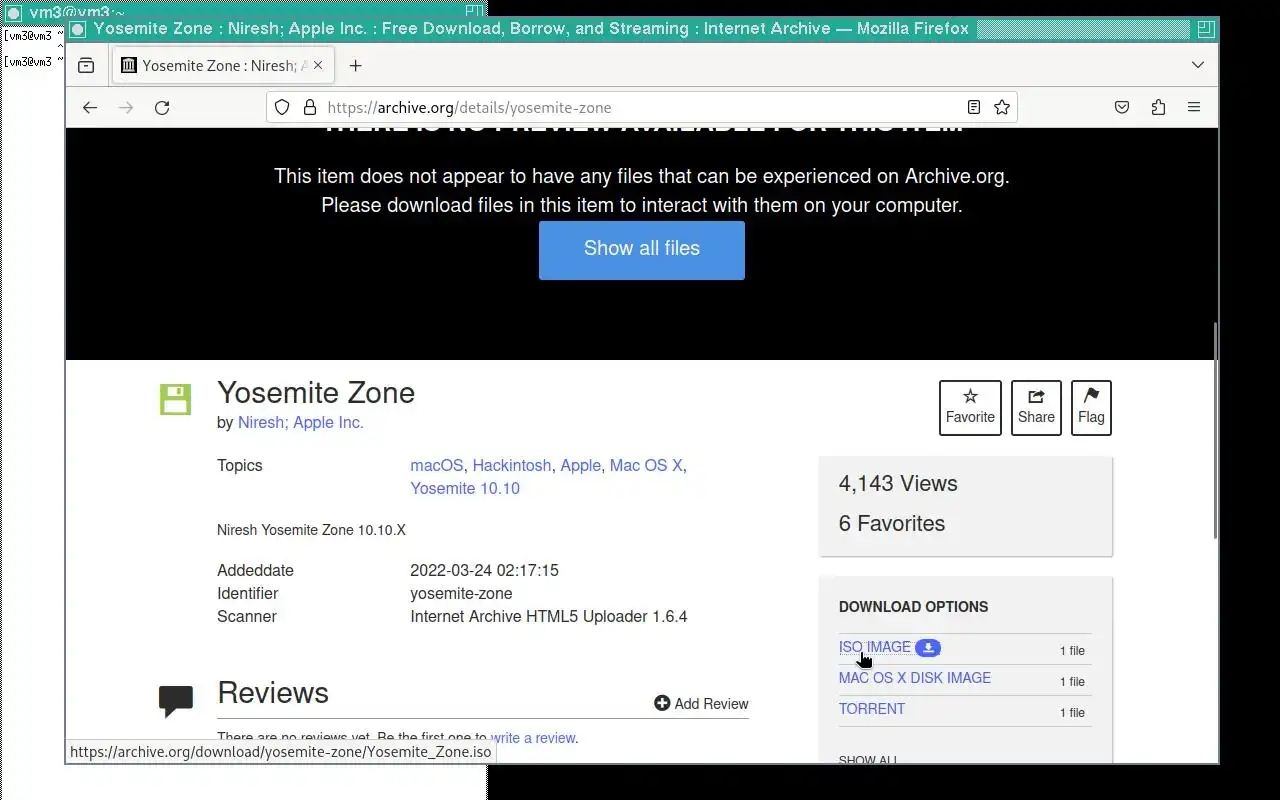This screenshot has height=800, width=1280.
Task: Bookmark this page with the star
Action: (x=1001, y=107)
